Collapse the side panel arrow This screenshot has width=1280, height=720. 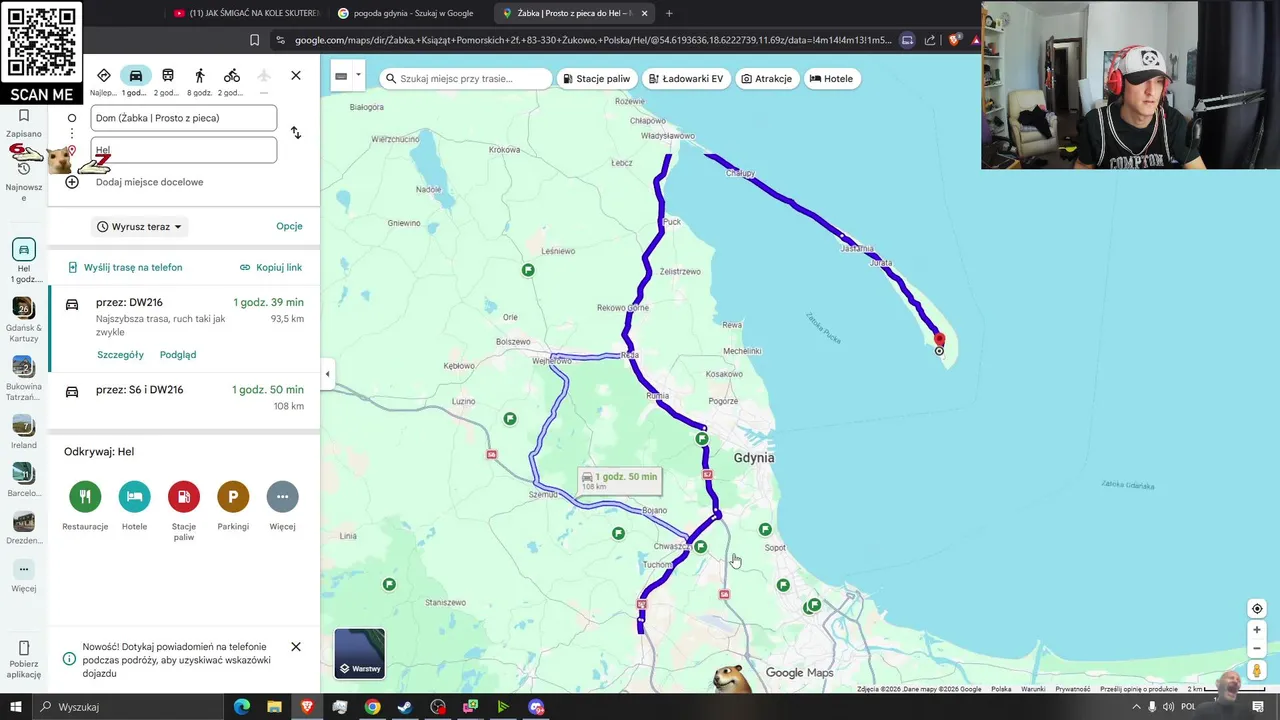point(327,374)
